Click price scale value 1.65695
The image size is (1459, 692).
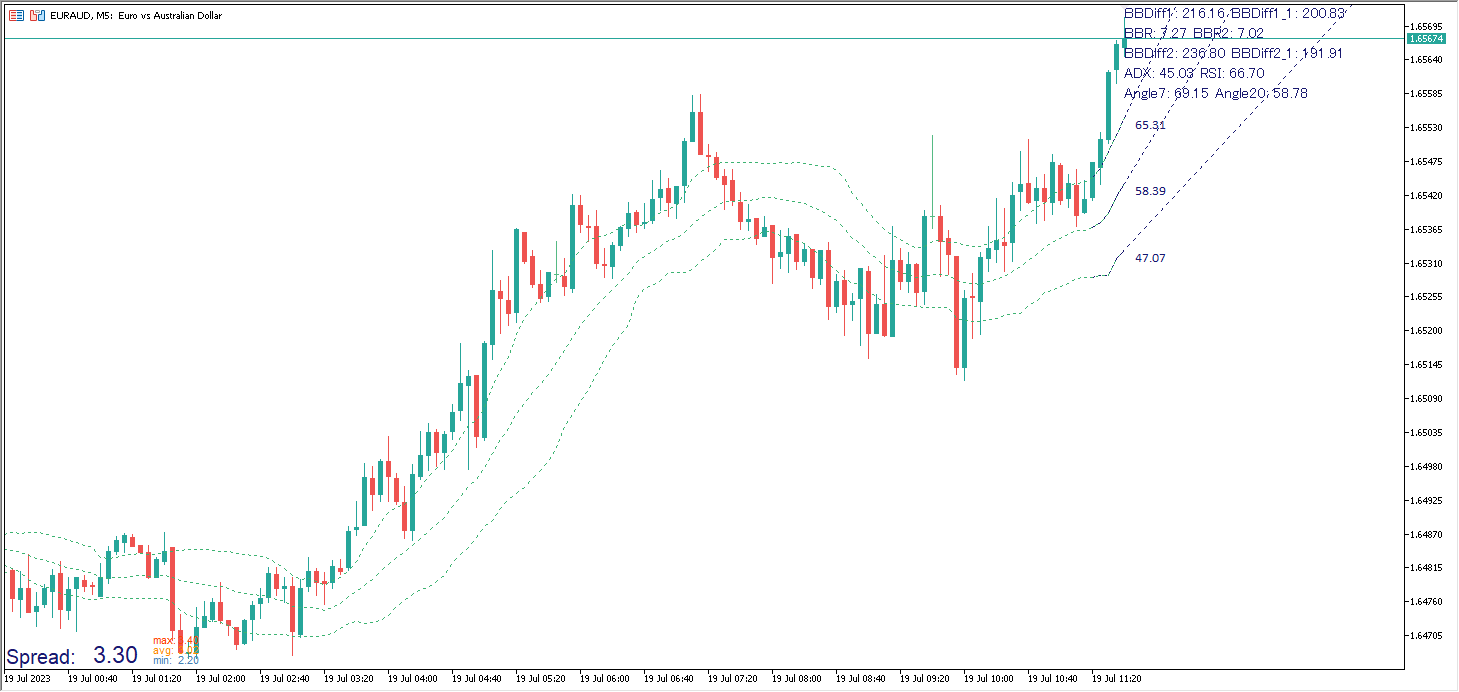pos(1426,26)
